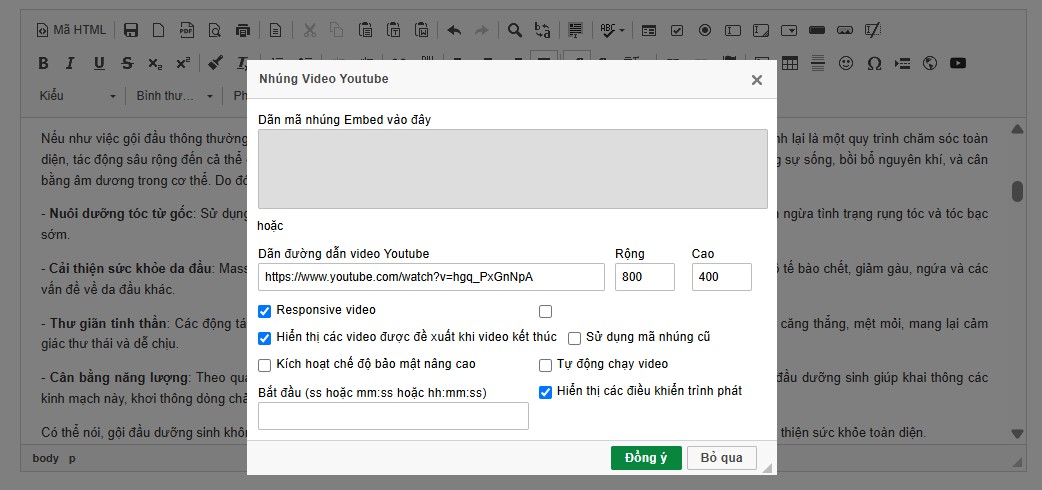Check Kích hoạt chế độ bảo mật nâng cao
Screen dimensions: 1042x490
[x=264, y=365]
